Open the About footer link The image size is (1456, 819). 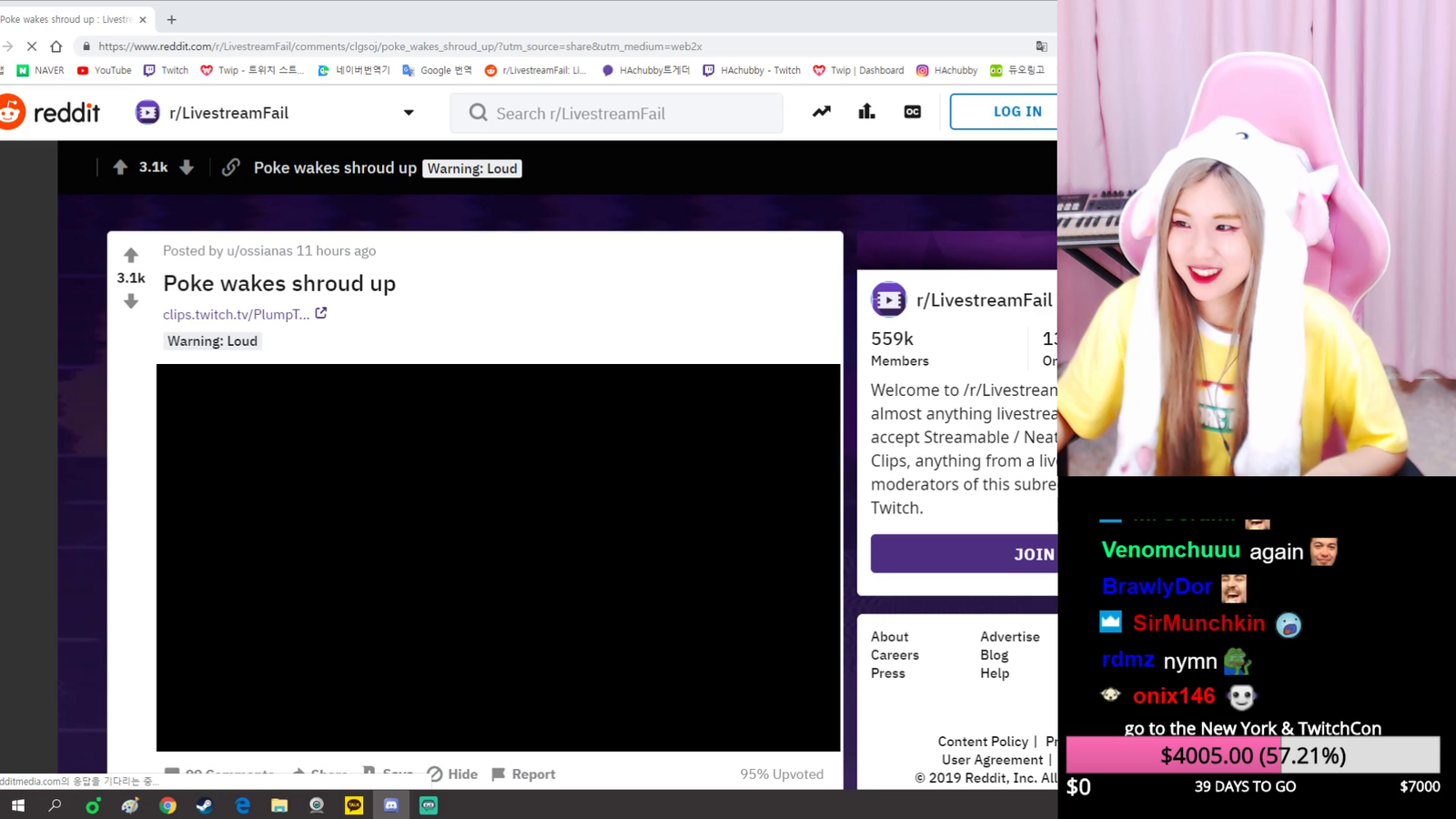(x=889, y=637)
